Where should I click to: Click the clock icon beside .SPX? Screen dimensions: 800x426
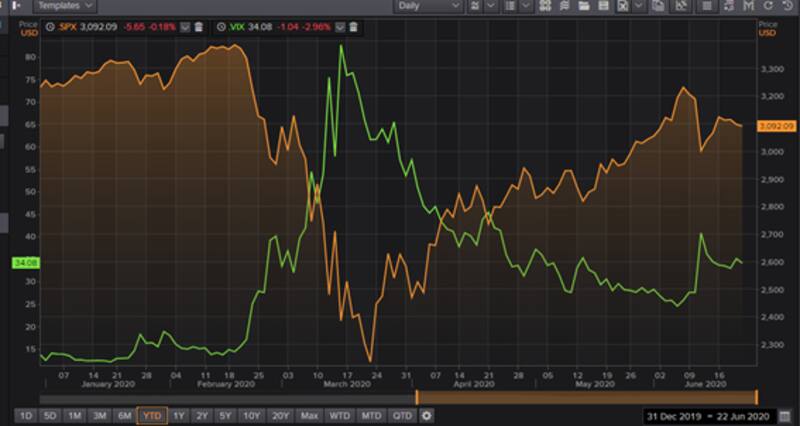click(x=49, y=26)
